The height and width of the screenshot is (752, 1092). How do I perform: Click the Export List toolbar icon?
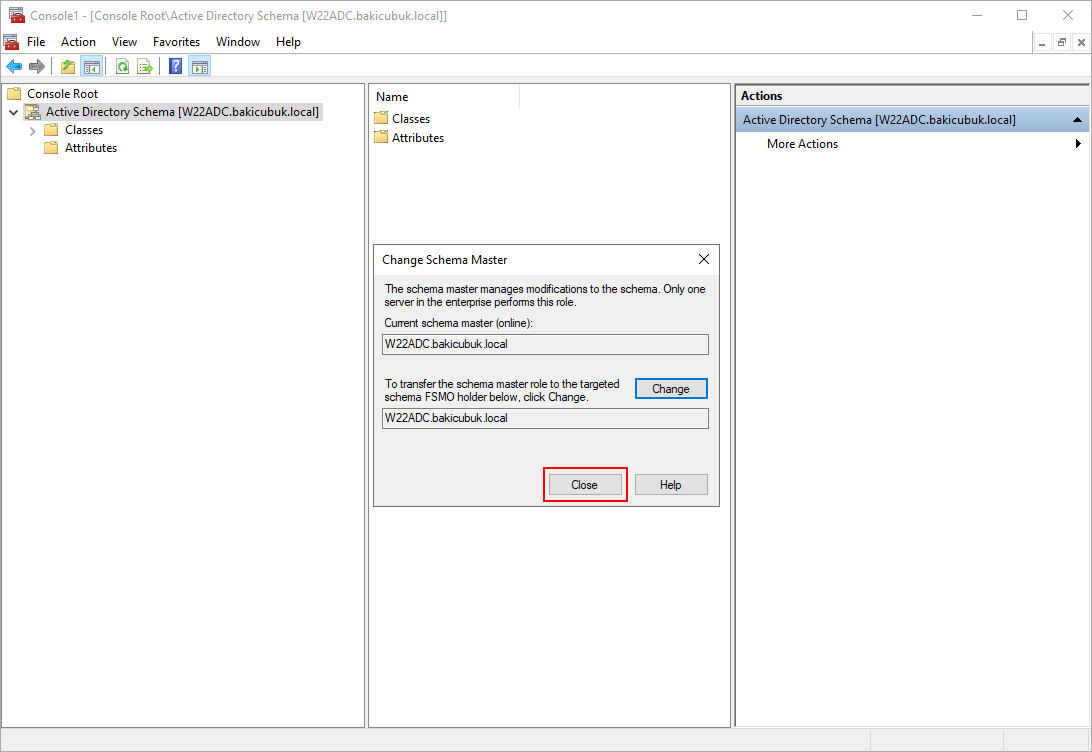coord(145,67)
